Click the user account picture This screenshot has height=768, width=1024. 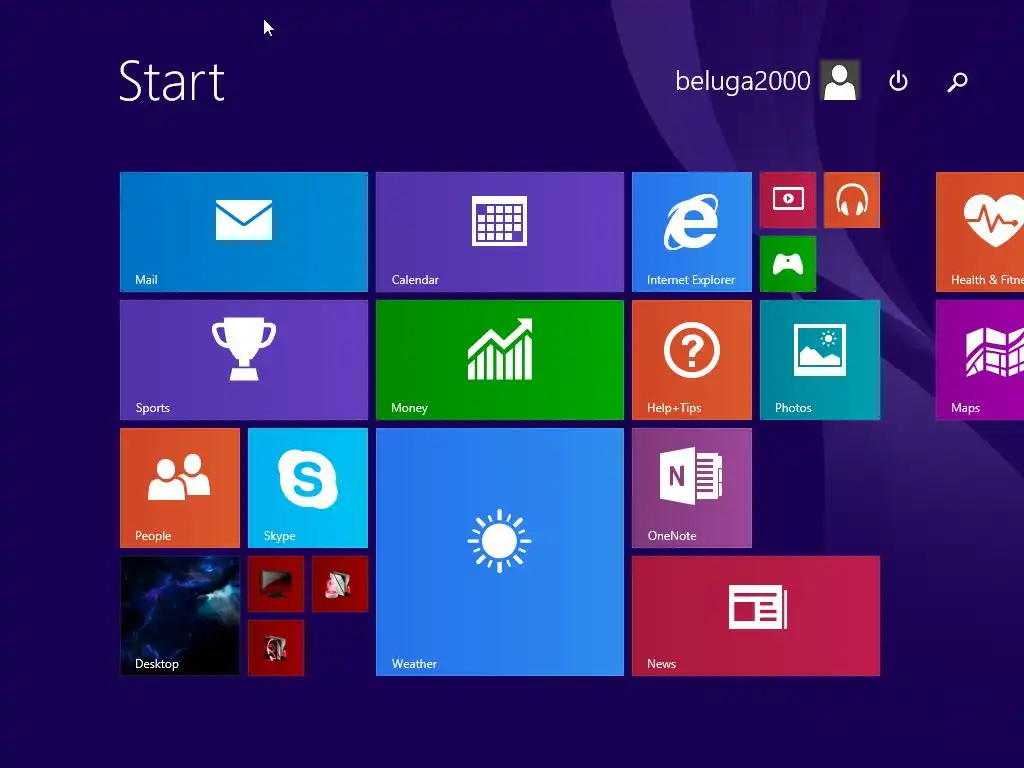click(x=840, y=81)
